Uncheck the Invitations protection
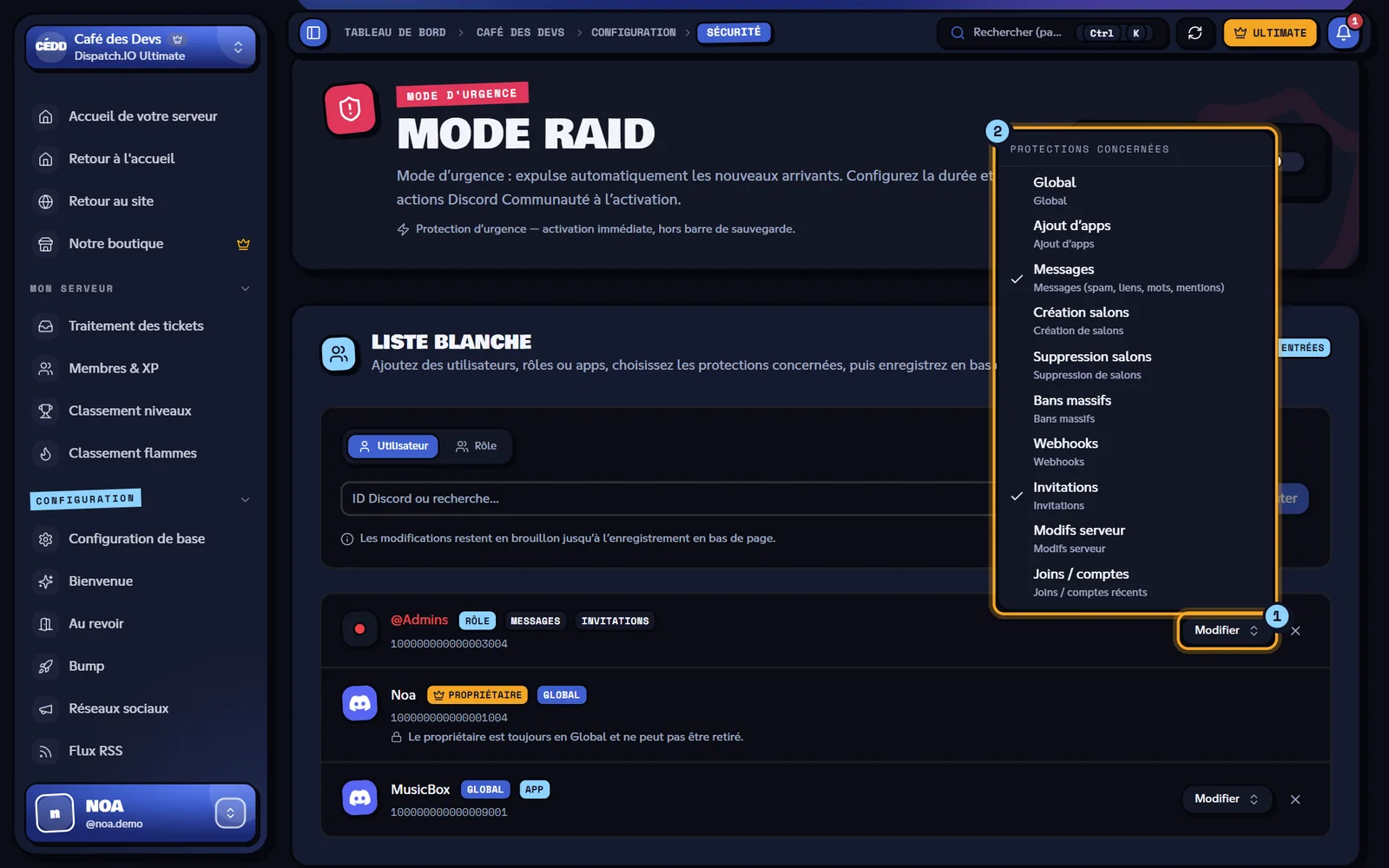Image resolution: width=1389 pixels, height=868 pixels. click(1134, 496)
